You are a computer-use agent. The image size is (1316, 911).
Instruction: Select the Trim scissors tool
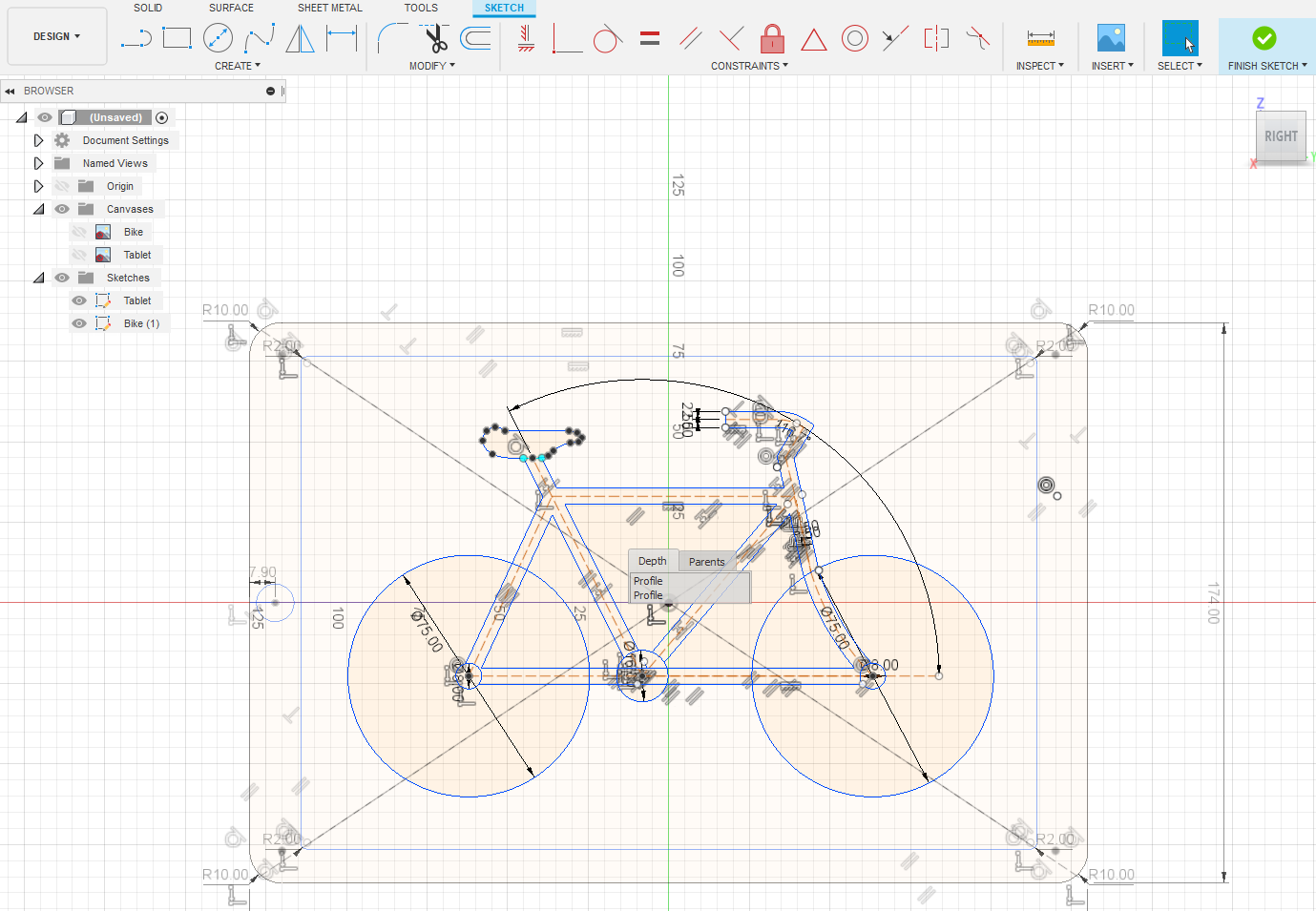[434, 39]
